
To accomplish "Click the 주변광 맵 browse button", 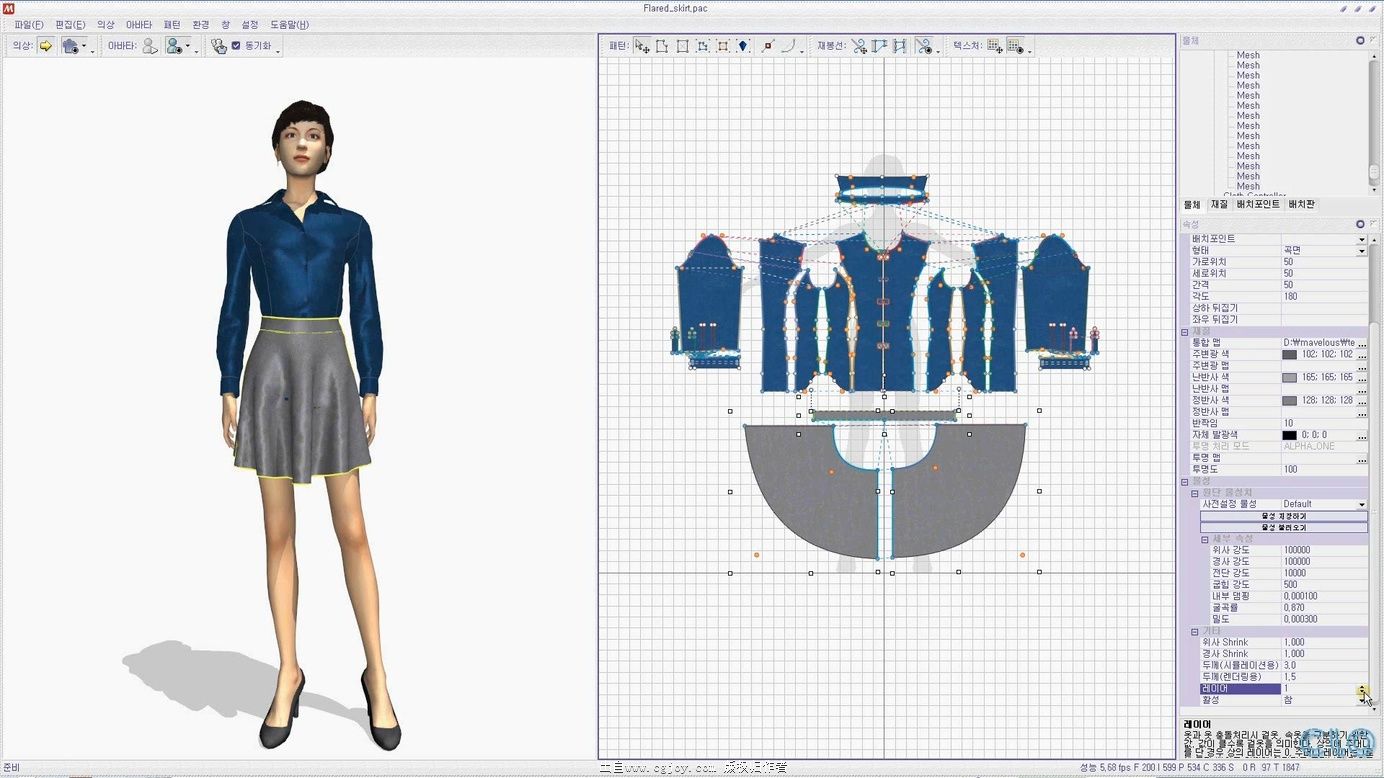I will pyautogui.click(x=1361, y=366).
